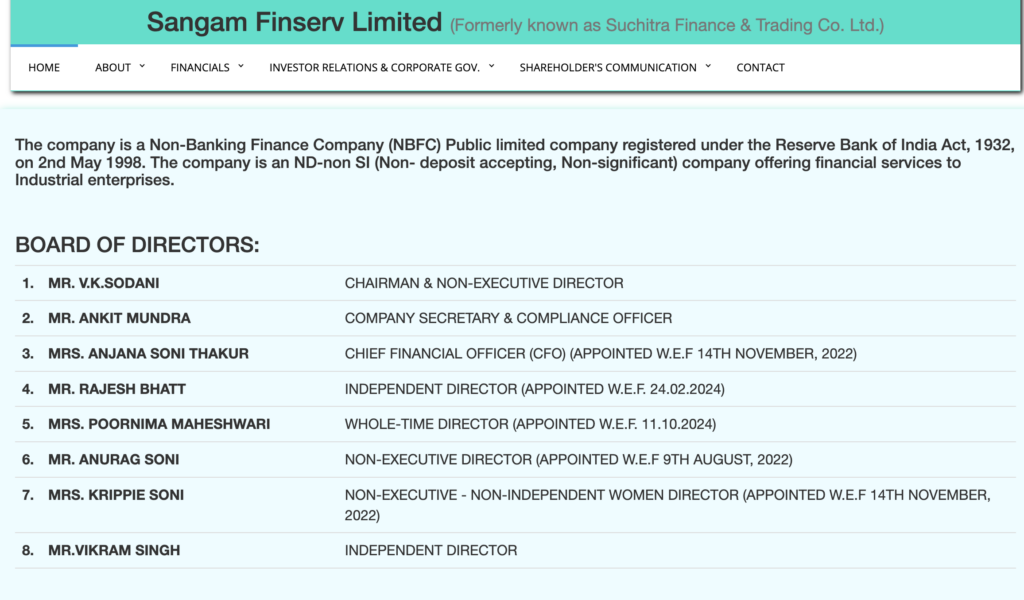Click the BOARD OF DIRECTORS heading
This screenshot has height=600, width=1024.
coord(137,245)
